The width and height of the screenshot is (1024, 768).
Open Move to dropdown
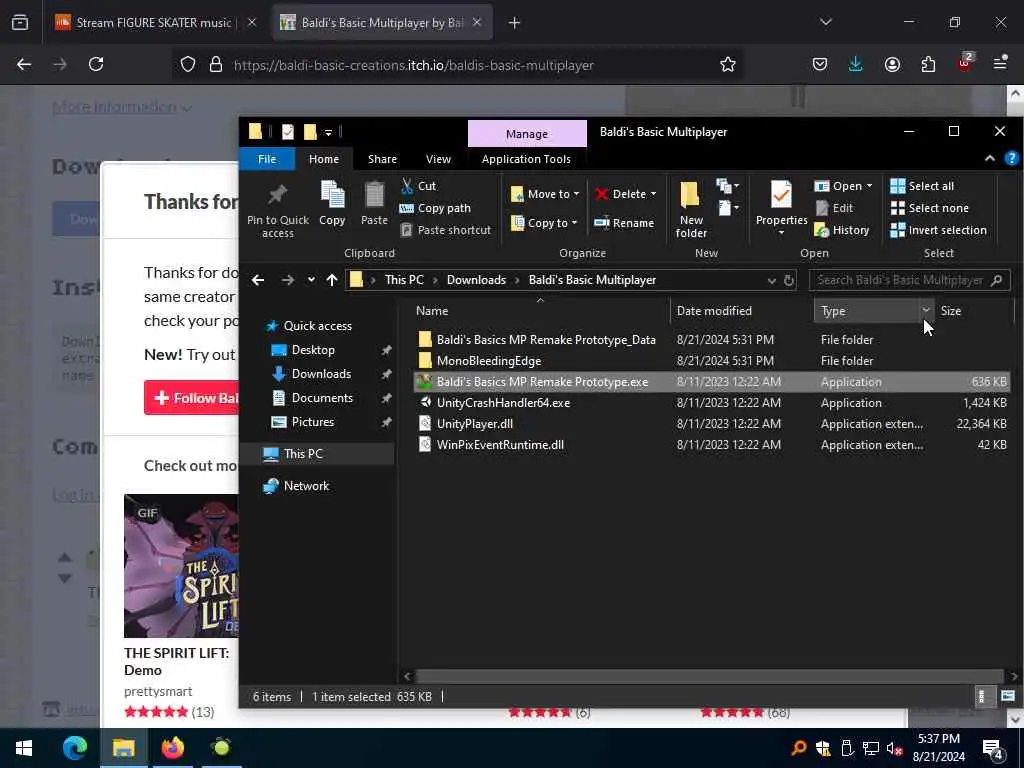tap(545, 194)
